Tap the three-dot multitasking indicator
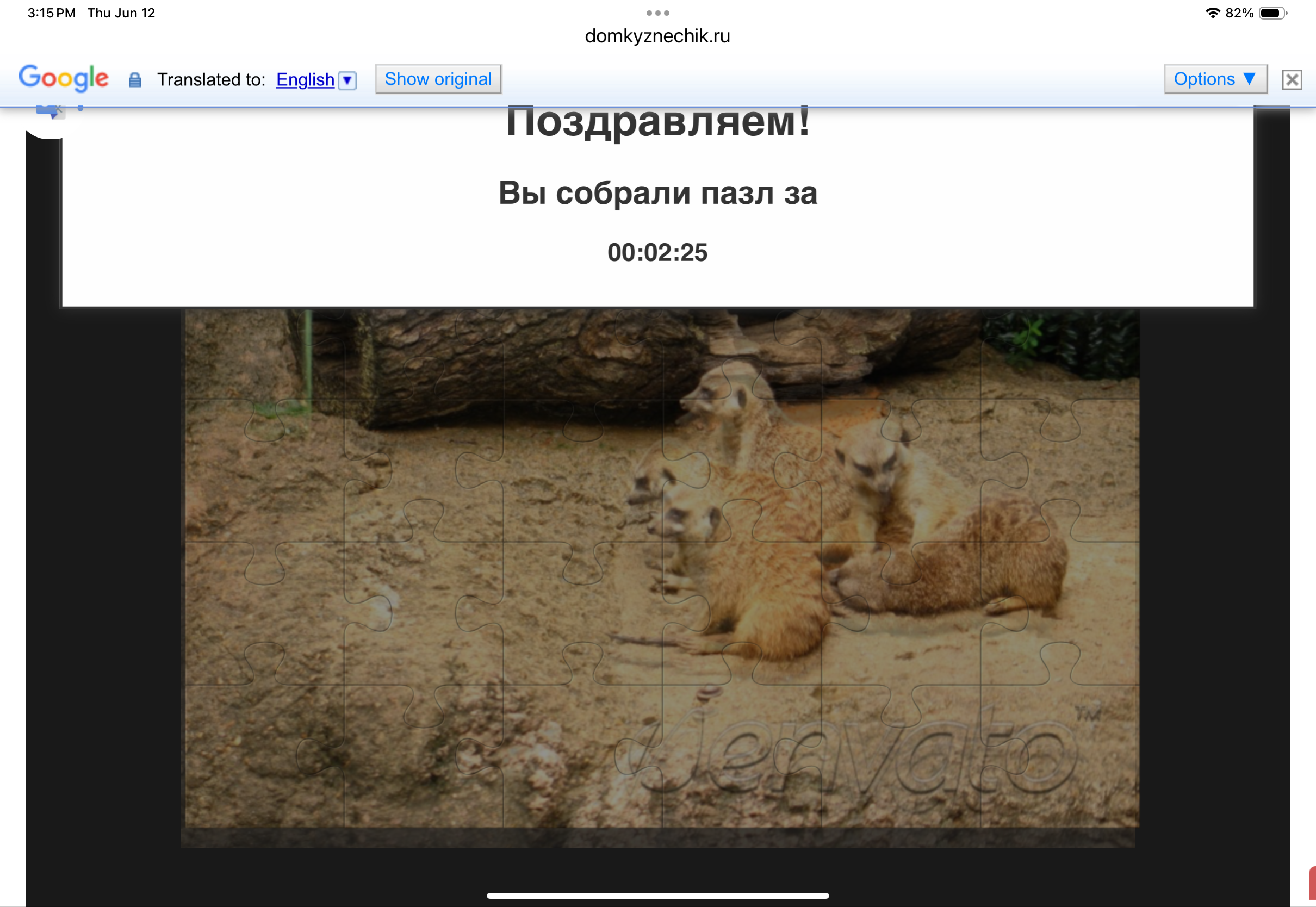Viewport: 1316px width, 907px height. pyautogui.click(x=658, y=13)
